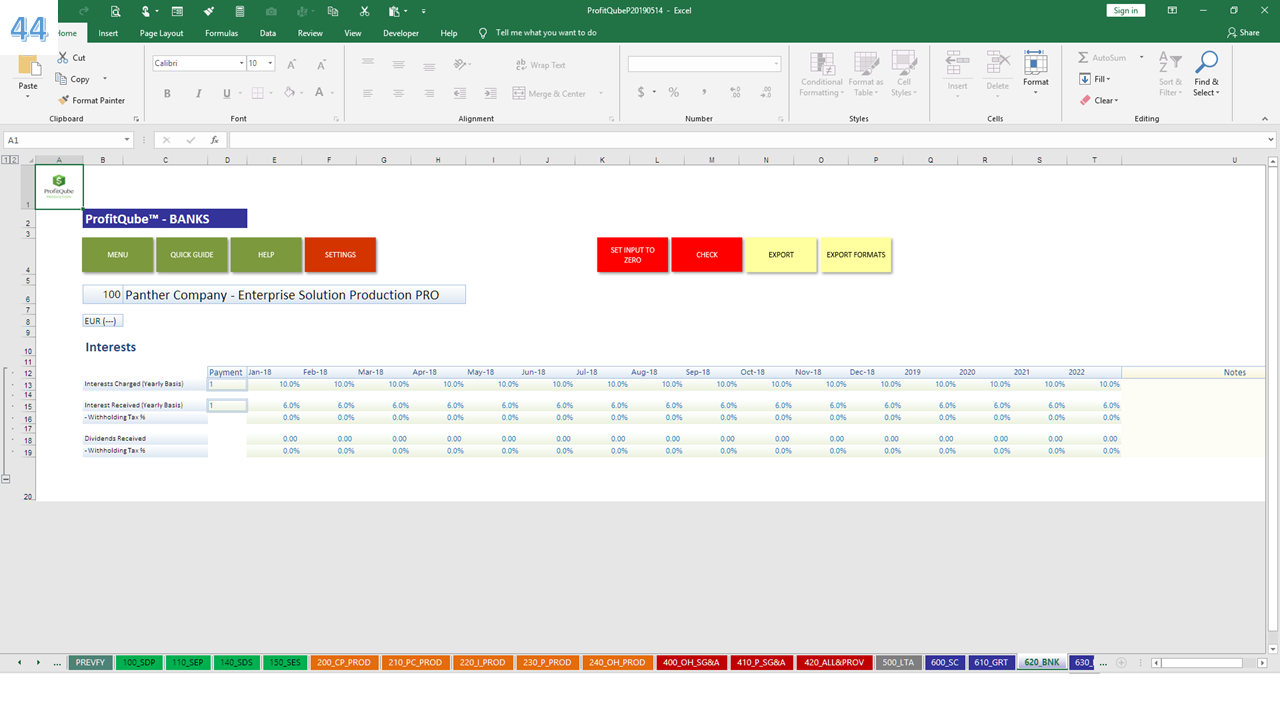Open the Insert ribbon tab
Screen dimensions: 1280x720
coord(108,33)
